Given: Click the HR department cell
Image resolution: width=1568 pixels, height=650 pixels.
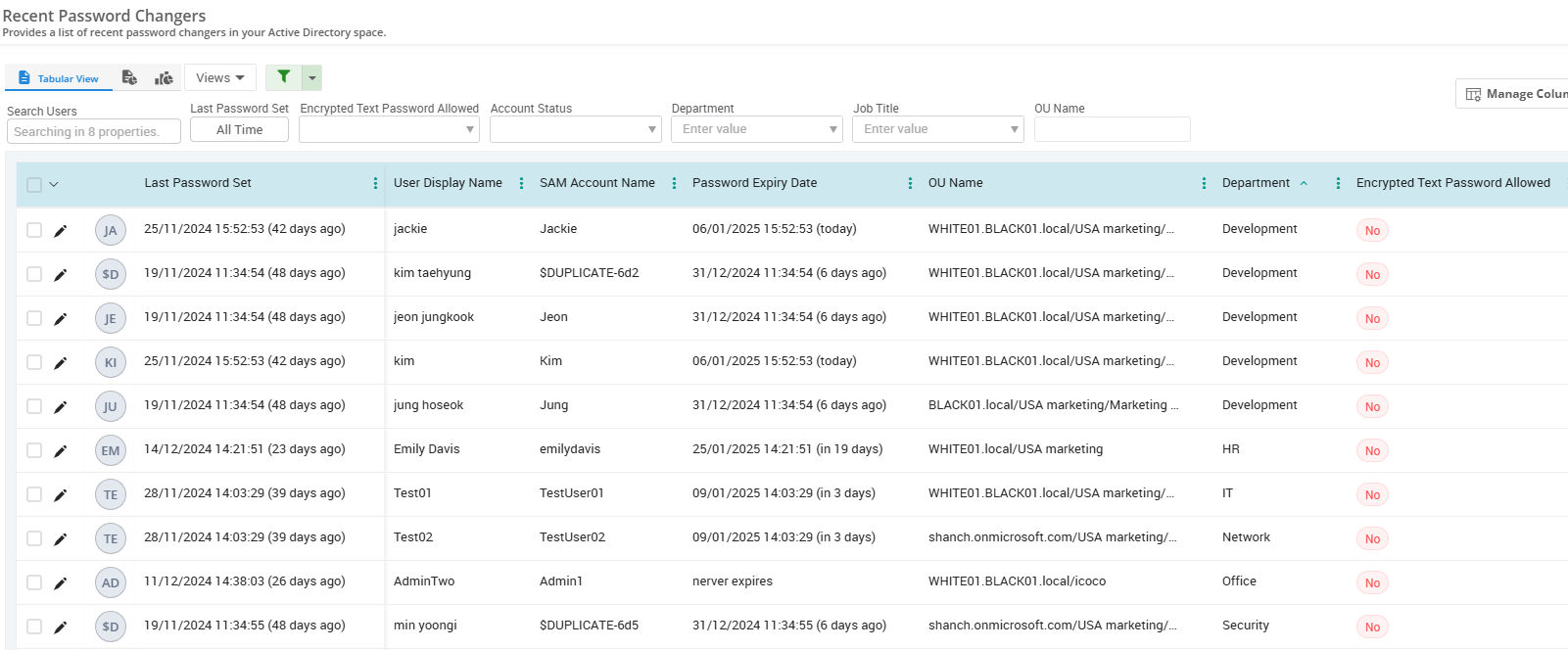Looking at the screenshot, I should (1231, 449).
